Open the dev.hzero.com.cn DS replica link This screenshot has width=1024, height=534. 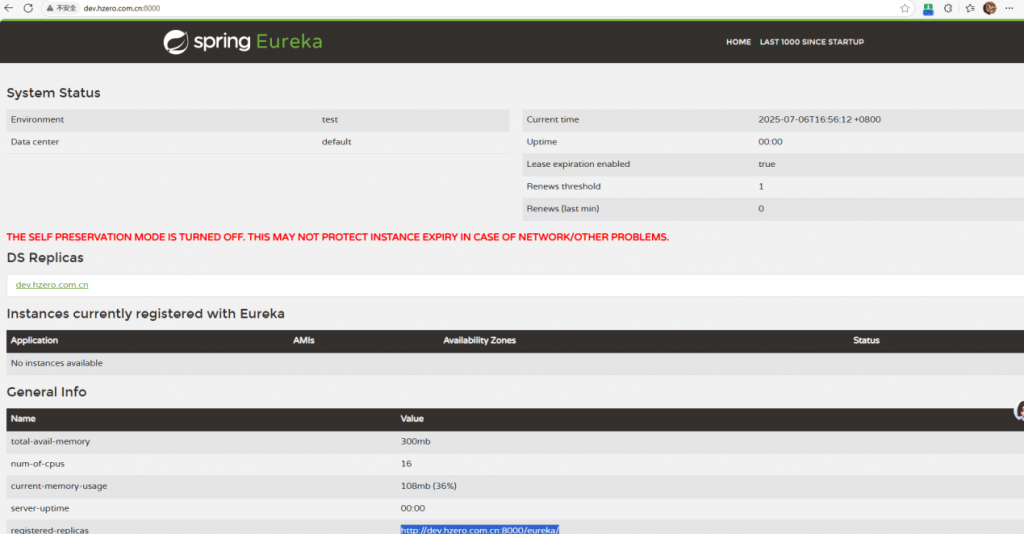click(52, 285)
